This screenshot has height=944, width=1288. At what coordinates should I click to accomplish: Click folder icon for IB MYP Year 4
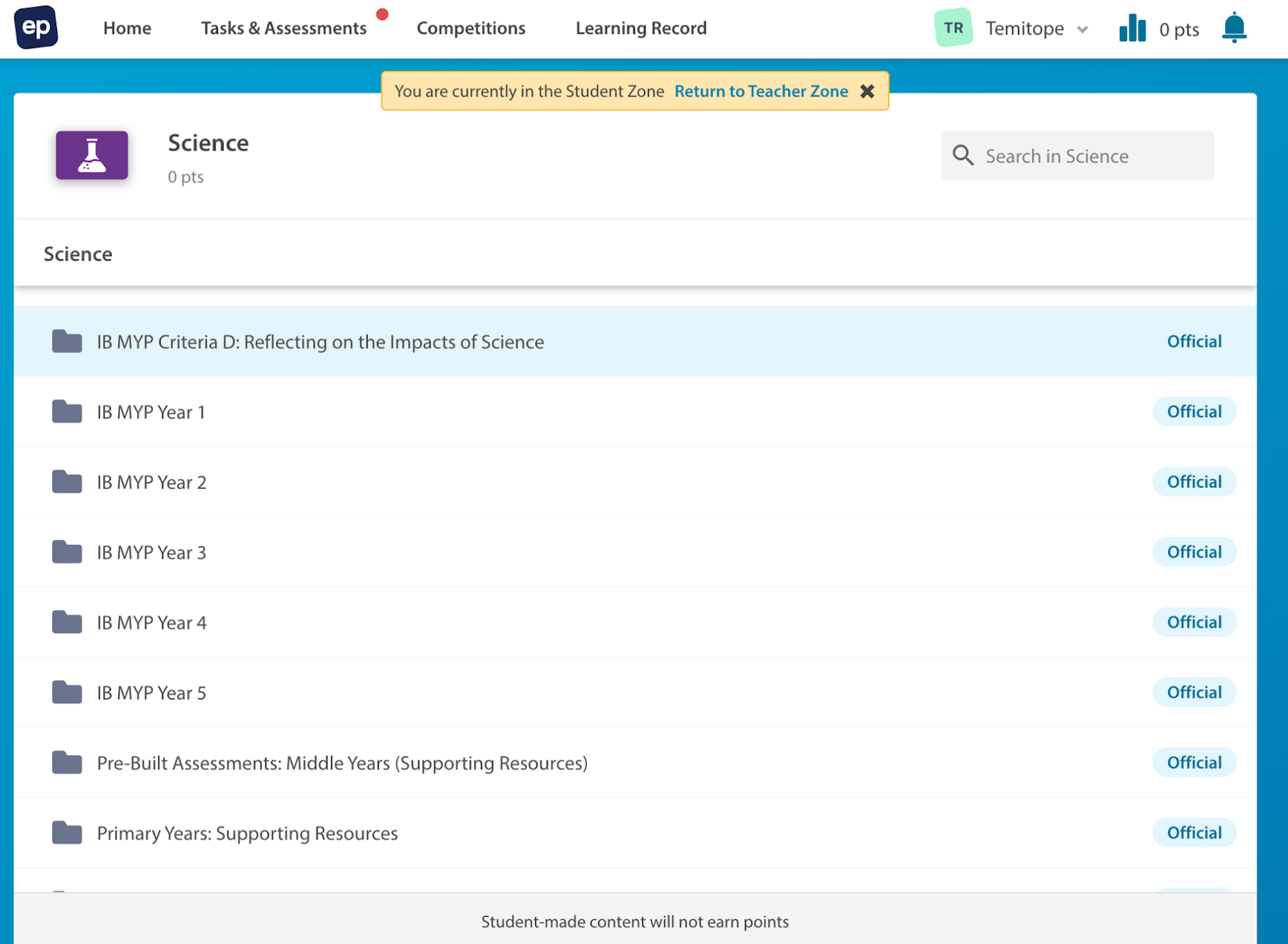pyautogui.click(x=67, y=621)
